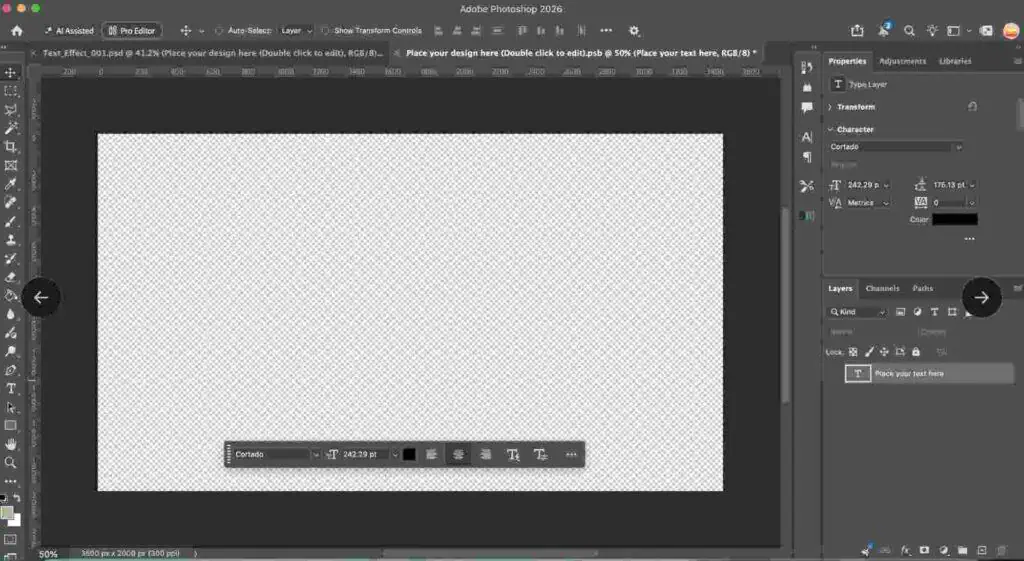The width and height of the screenshot is (1024, 561).
Task: Click the options bar ellipsis more button
Action: click(606, 31)
